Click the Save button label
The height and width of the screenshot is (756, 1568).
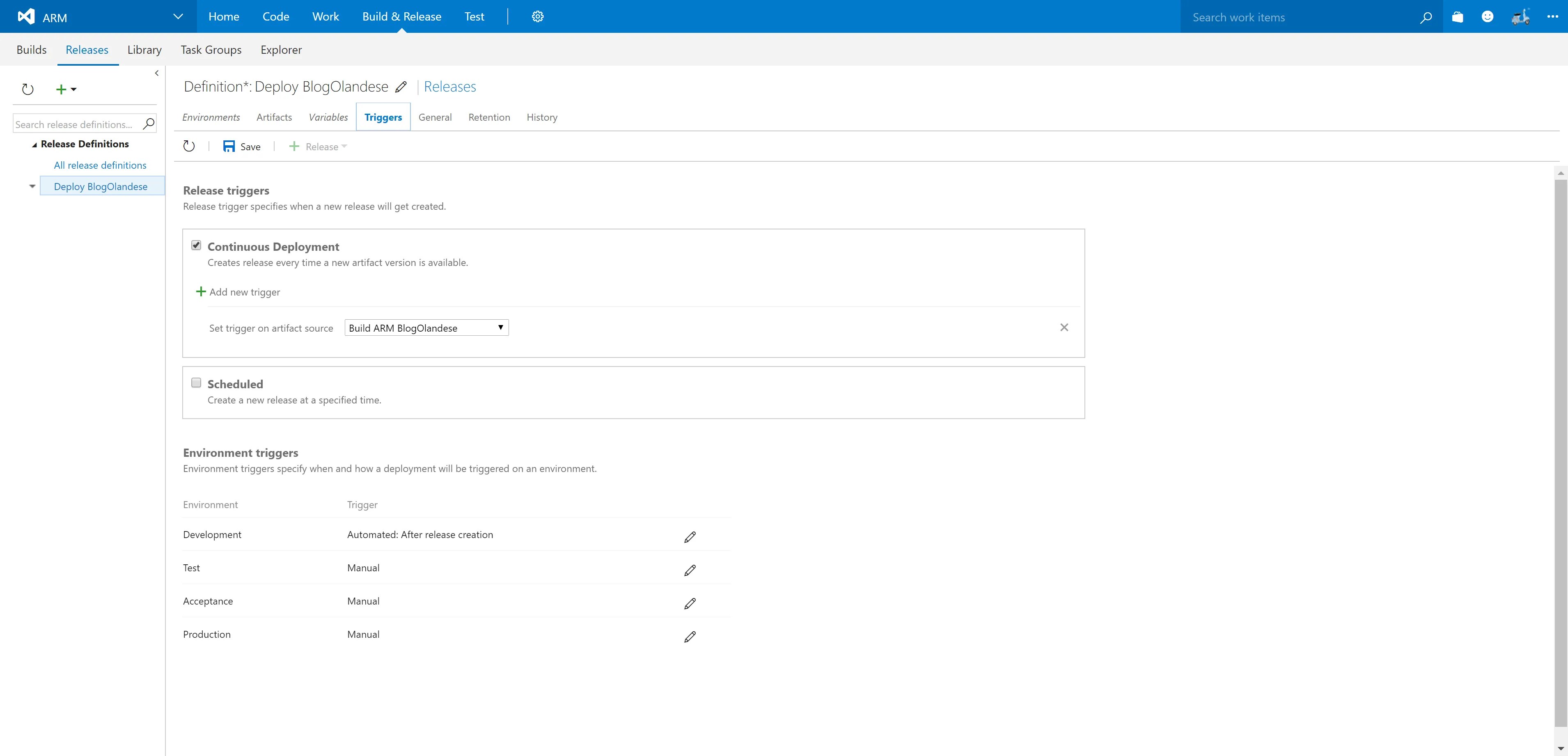(250, 146)
